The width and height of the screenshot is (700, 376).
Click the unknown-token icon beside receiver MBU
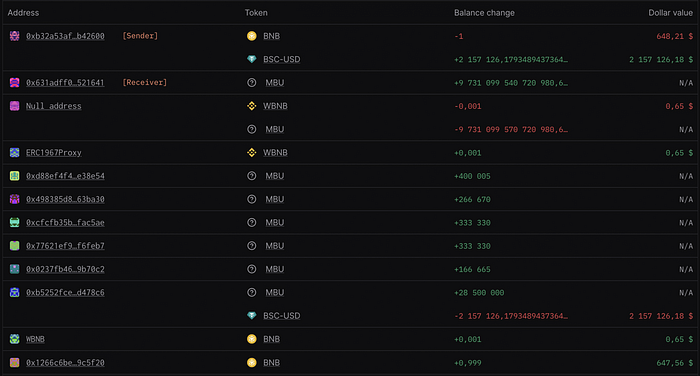click(252, 83)
